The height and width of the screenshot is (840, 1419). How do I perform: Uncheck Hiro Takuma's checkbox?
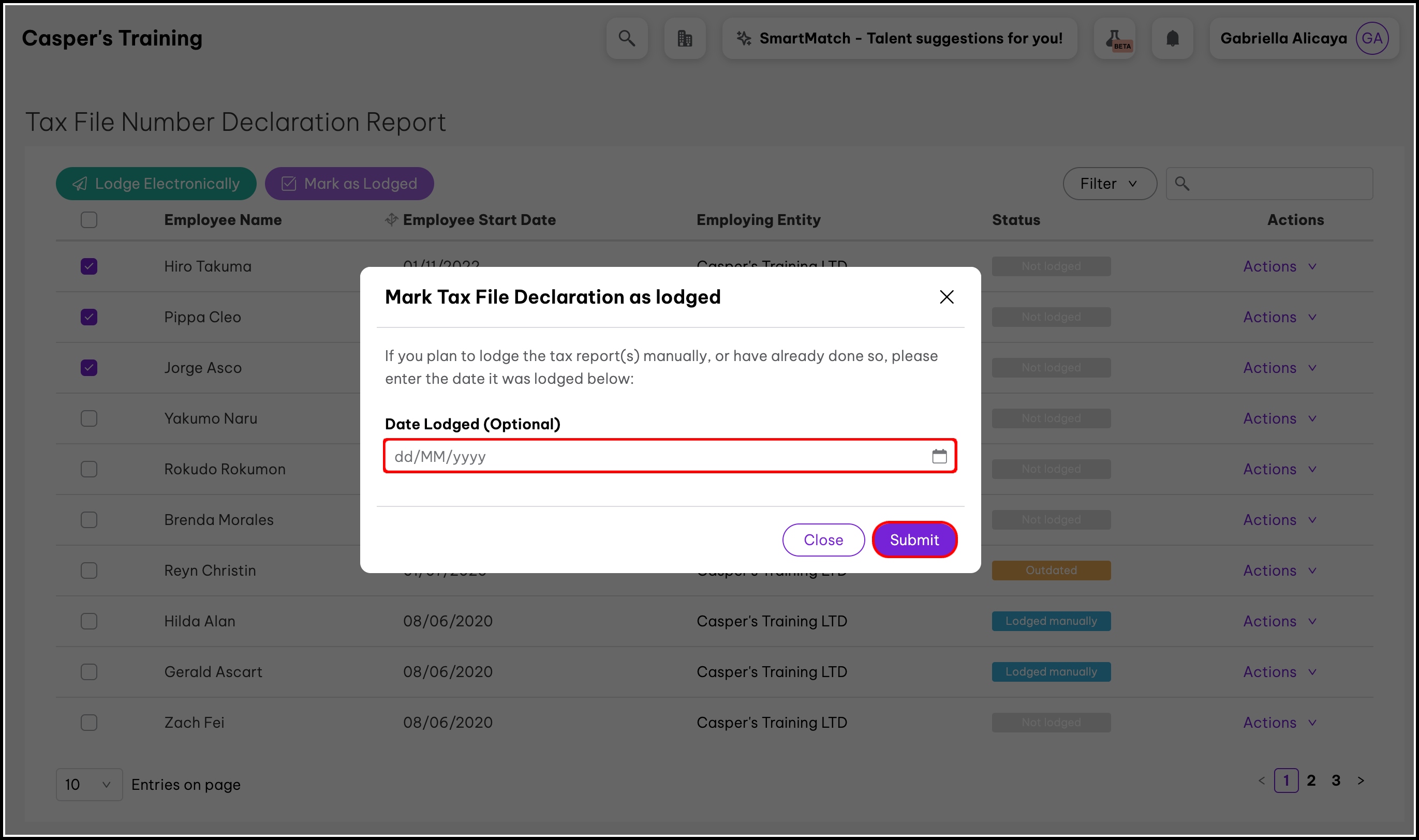[89, 266]
